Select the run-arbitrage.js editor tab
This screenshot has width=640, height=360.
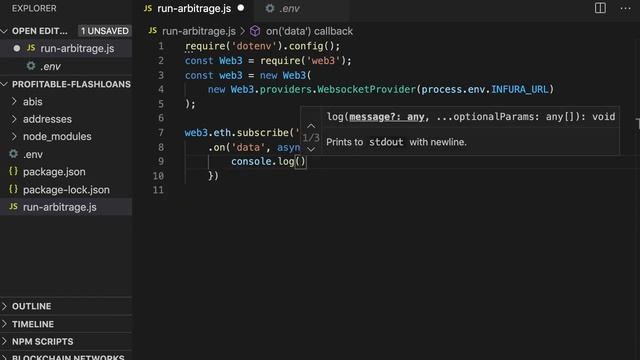194,9
